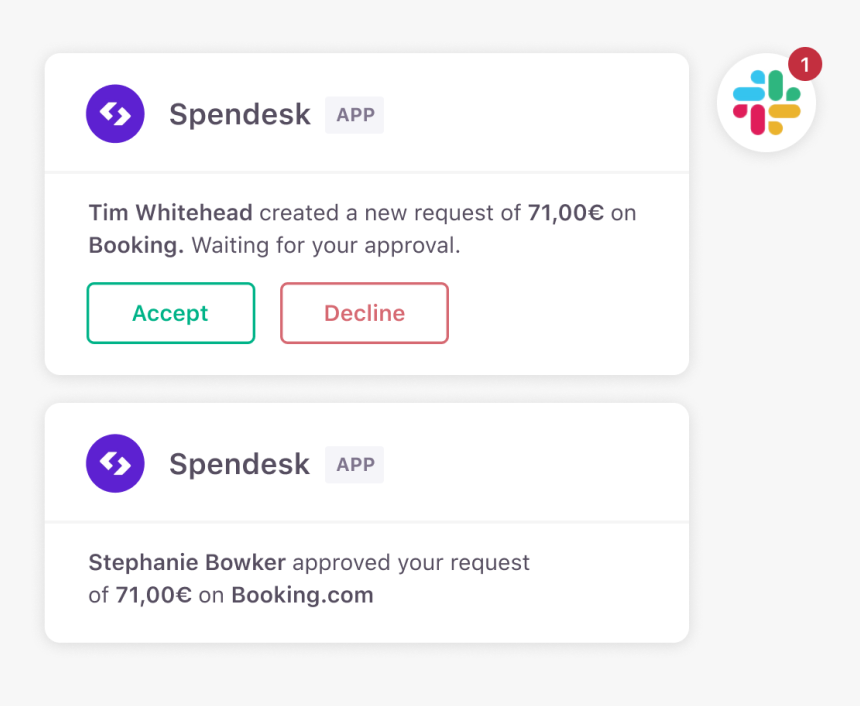
Task: Click the Slack logo icon
Action: point(766,103)
